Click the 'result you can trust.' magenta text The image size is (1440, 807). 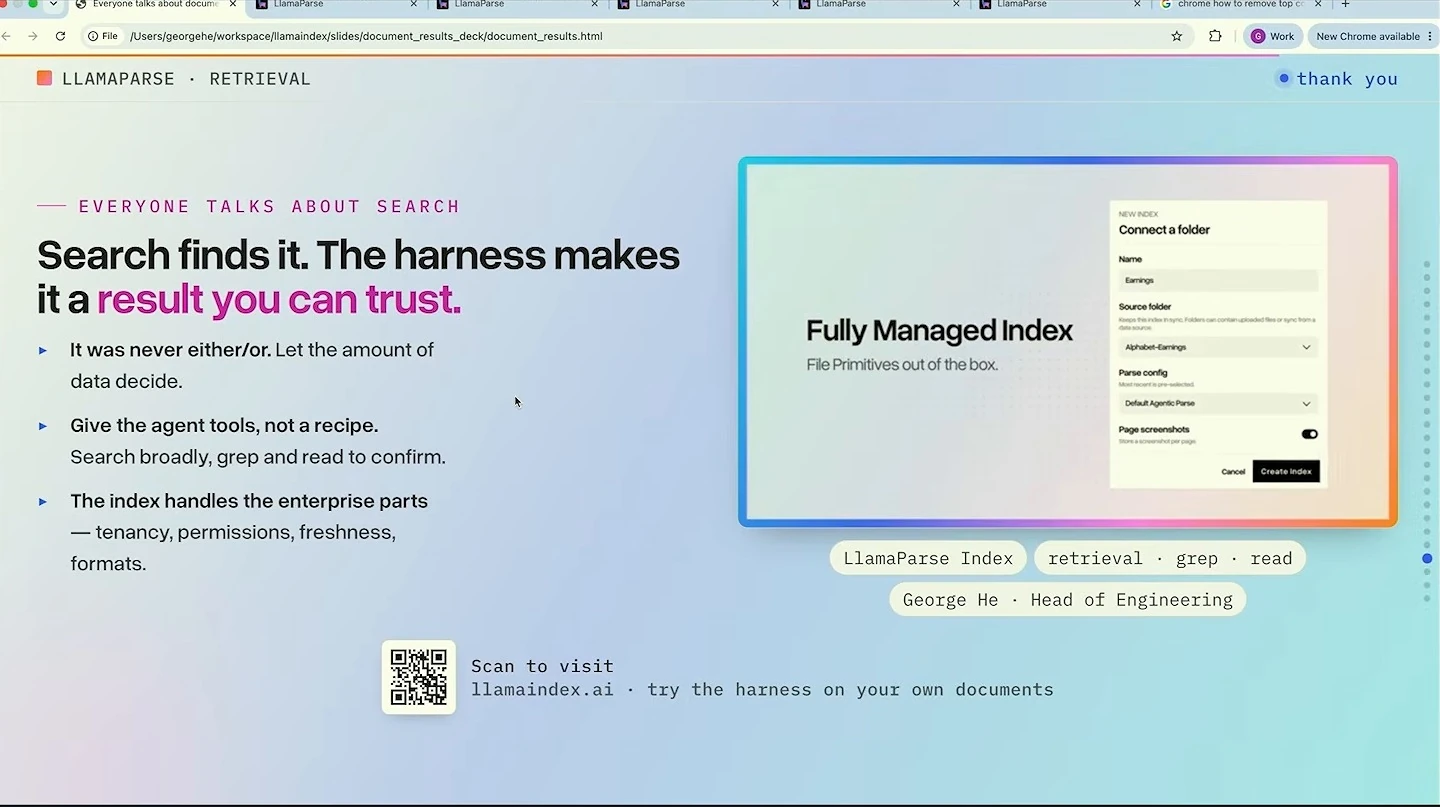point(279,299)
